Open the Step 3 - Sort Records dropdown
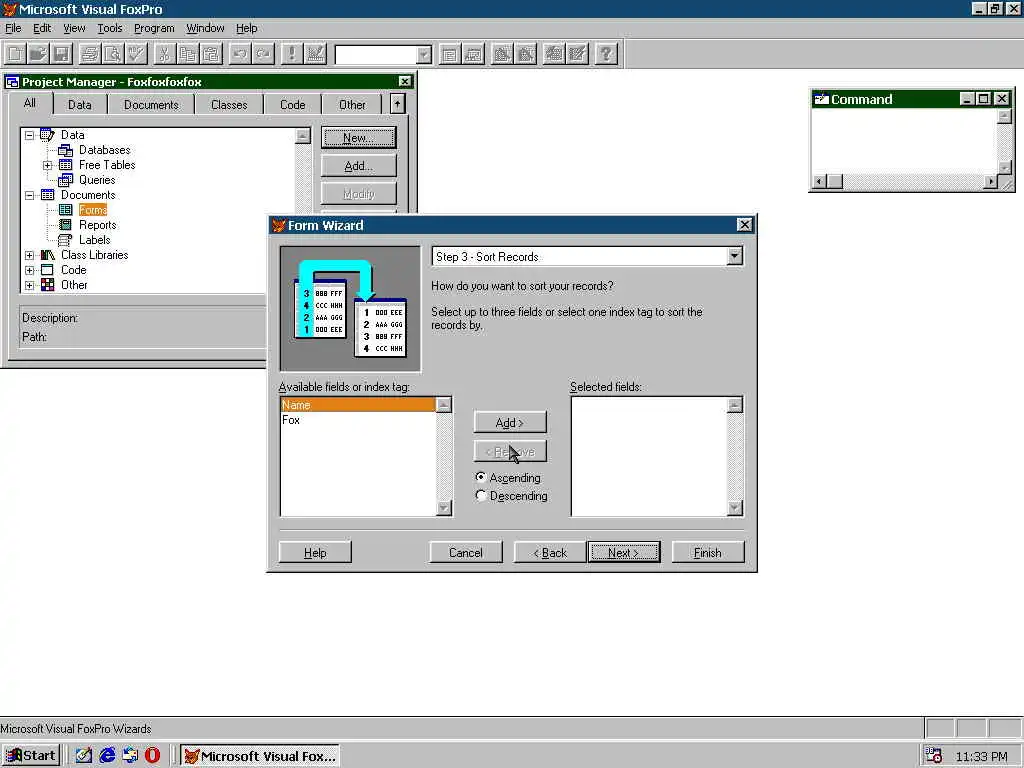Screen dimensions: 1024x768 tap(735, 257)
